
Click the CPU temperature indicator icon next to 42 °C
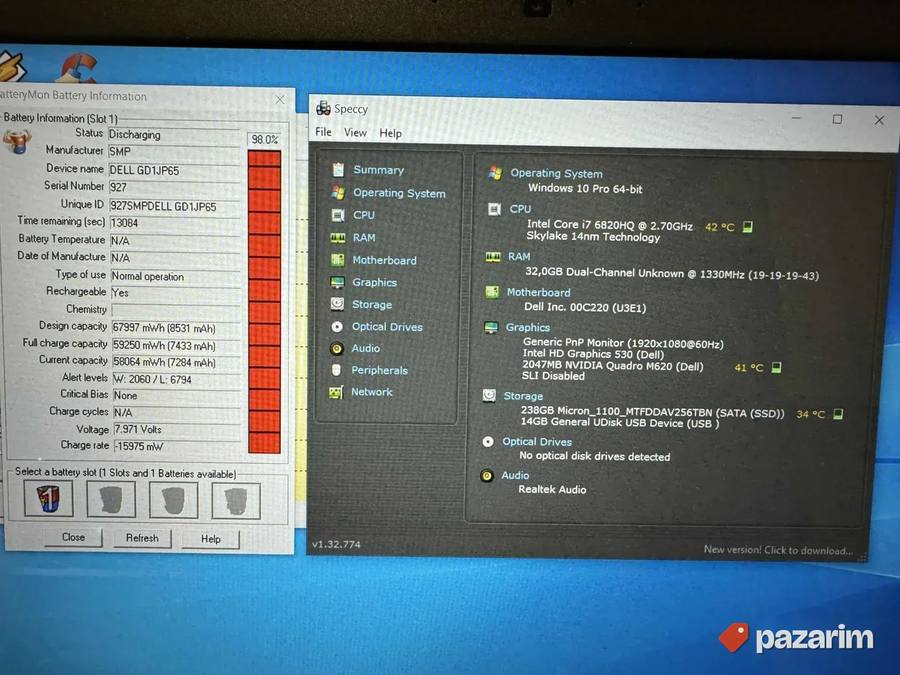(747, 227)
